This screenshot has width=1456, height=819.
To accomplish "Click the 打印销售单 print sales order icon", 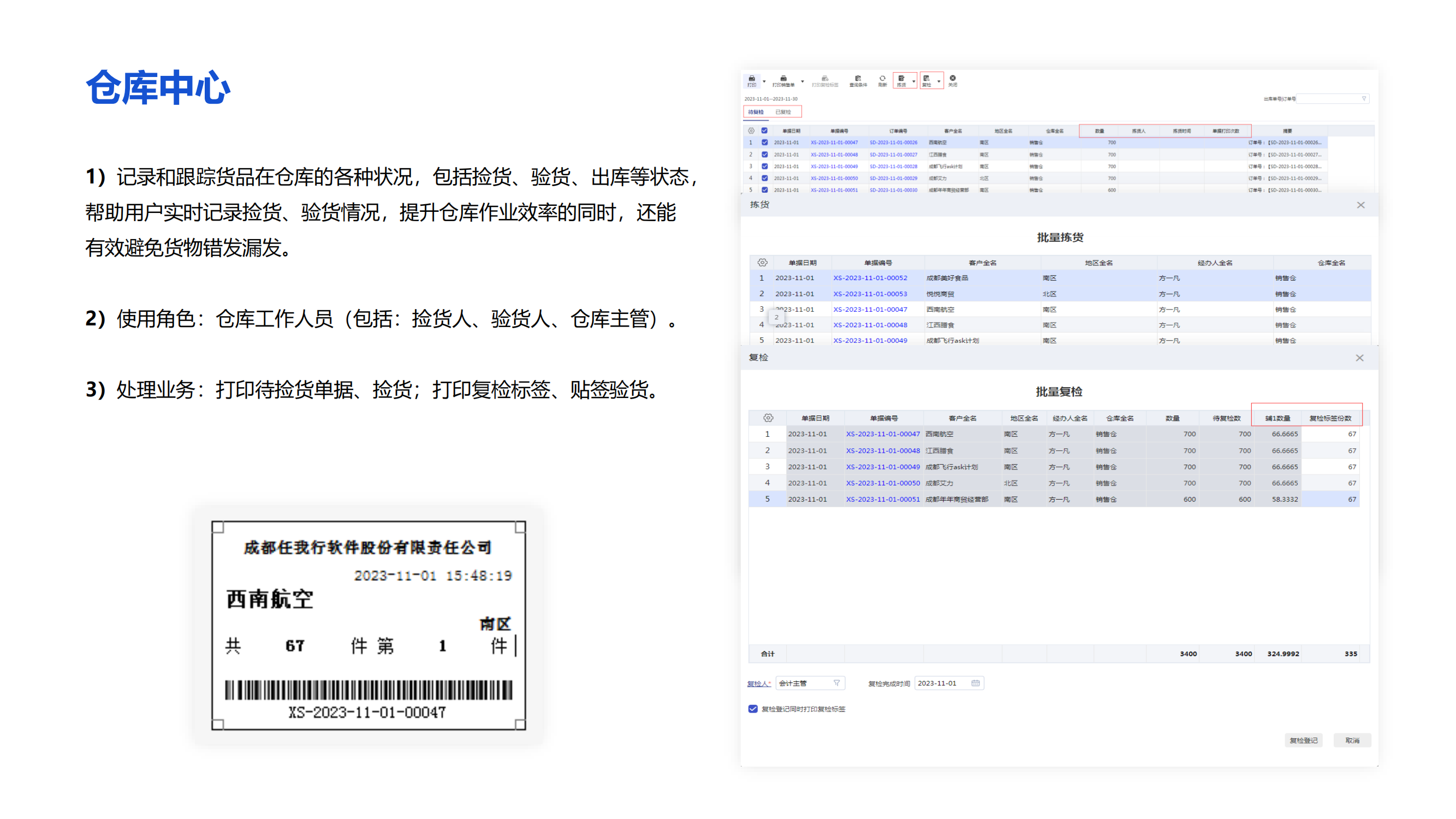I will pos(783,80).
